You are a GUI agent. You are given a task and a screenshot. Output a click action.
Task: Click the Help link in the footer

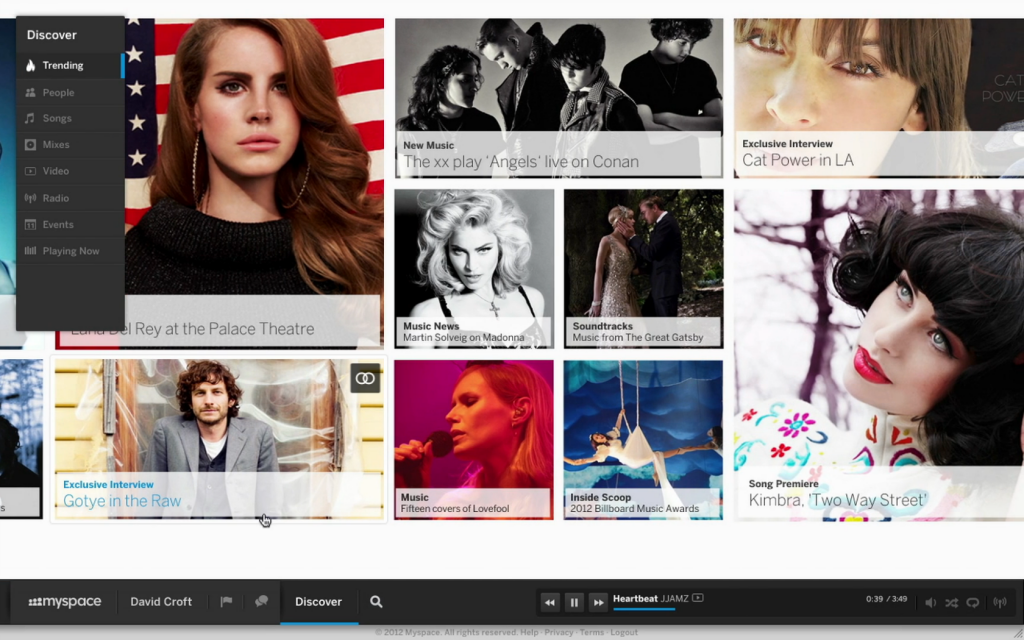530,632
